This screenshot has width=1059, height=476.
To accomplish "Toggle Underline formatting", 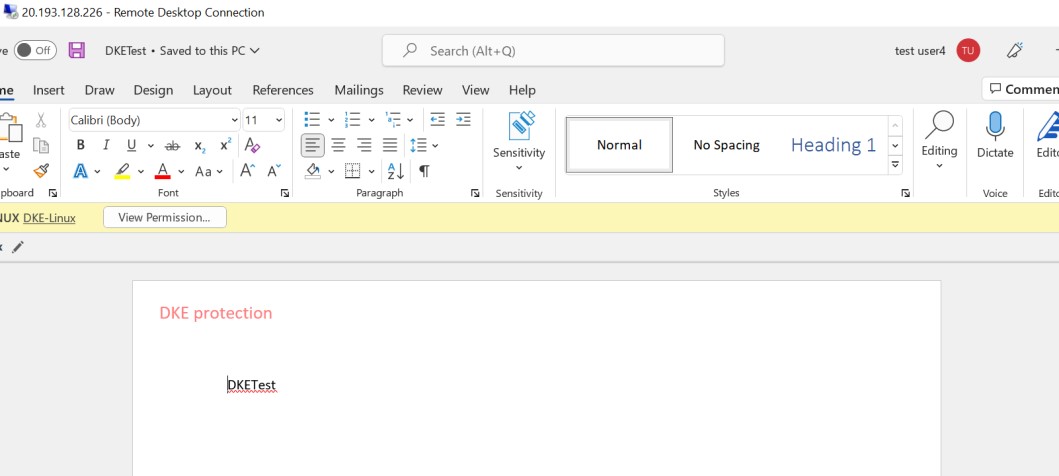I will [x=131, y=145].
